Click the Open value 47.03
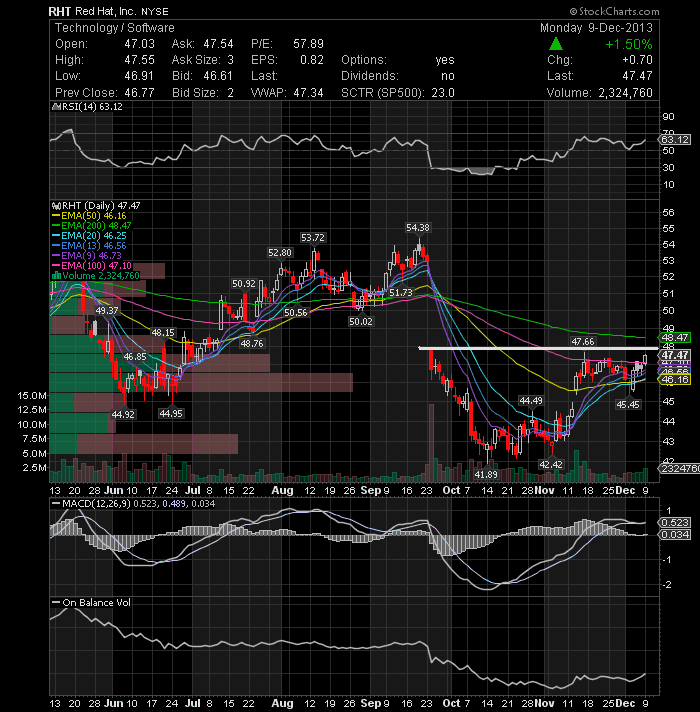700x712 pixels. pyautogui.click(x=139, y=44)
